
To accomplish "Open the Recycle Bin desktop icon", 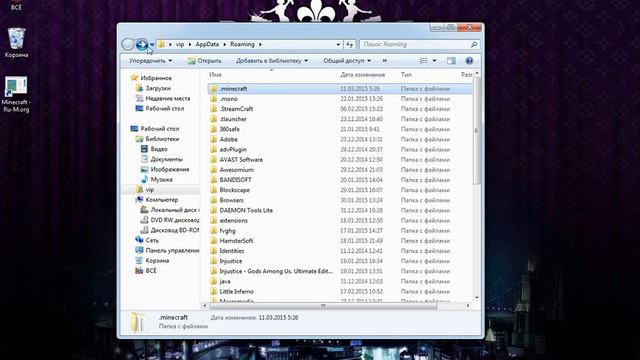I will click(16, 42).
